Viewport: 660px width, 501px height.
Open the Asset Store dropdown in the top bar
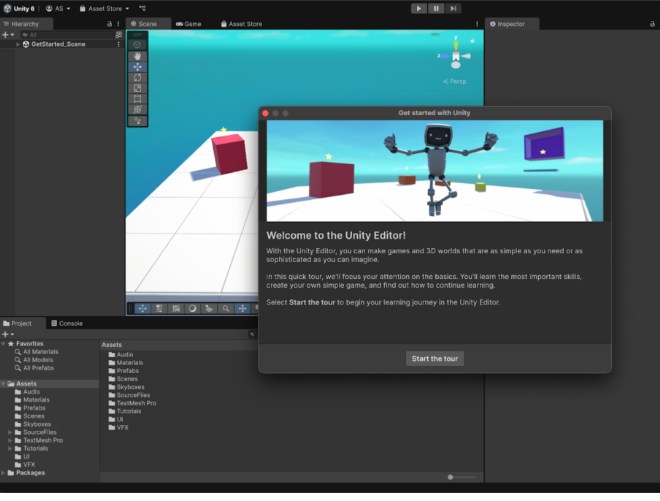pyautogui.click(x=104, y=8)
